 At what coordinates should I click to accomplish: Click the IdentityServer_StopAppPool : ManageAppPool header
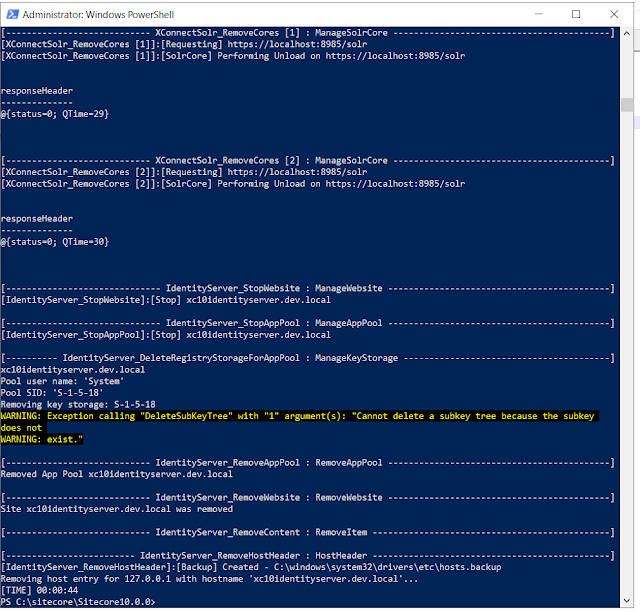[x=308, y=323]
